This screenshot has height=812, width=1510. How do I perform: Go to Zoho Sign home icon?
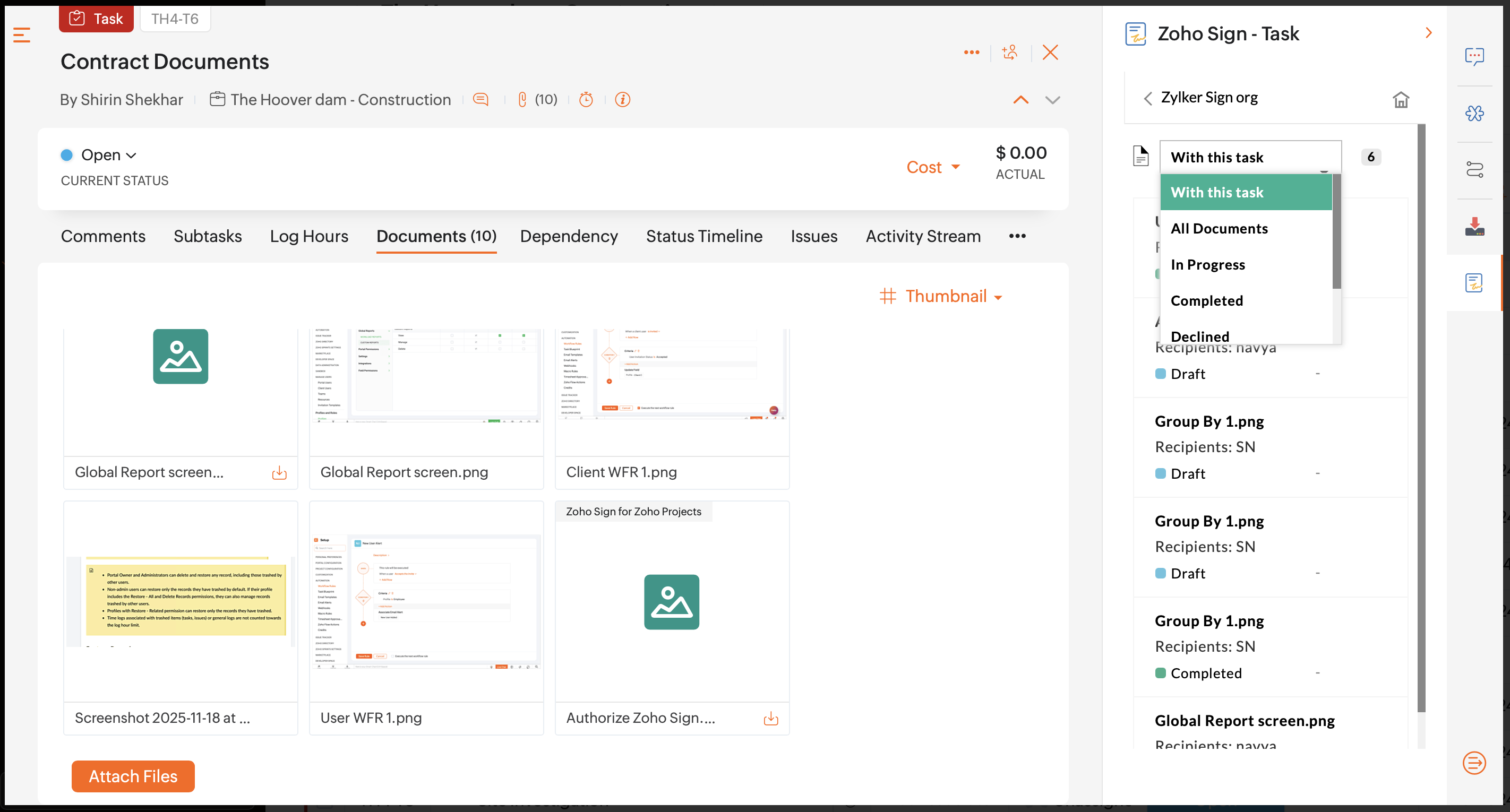point(1401,100)
